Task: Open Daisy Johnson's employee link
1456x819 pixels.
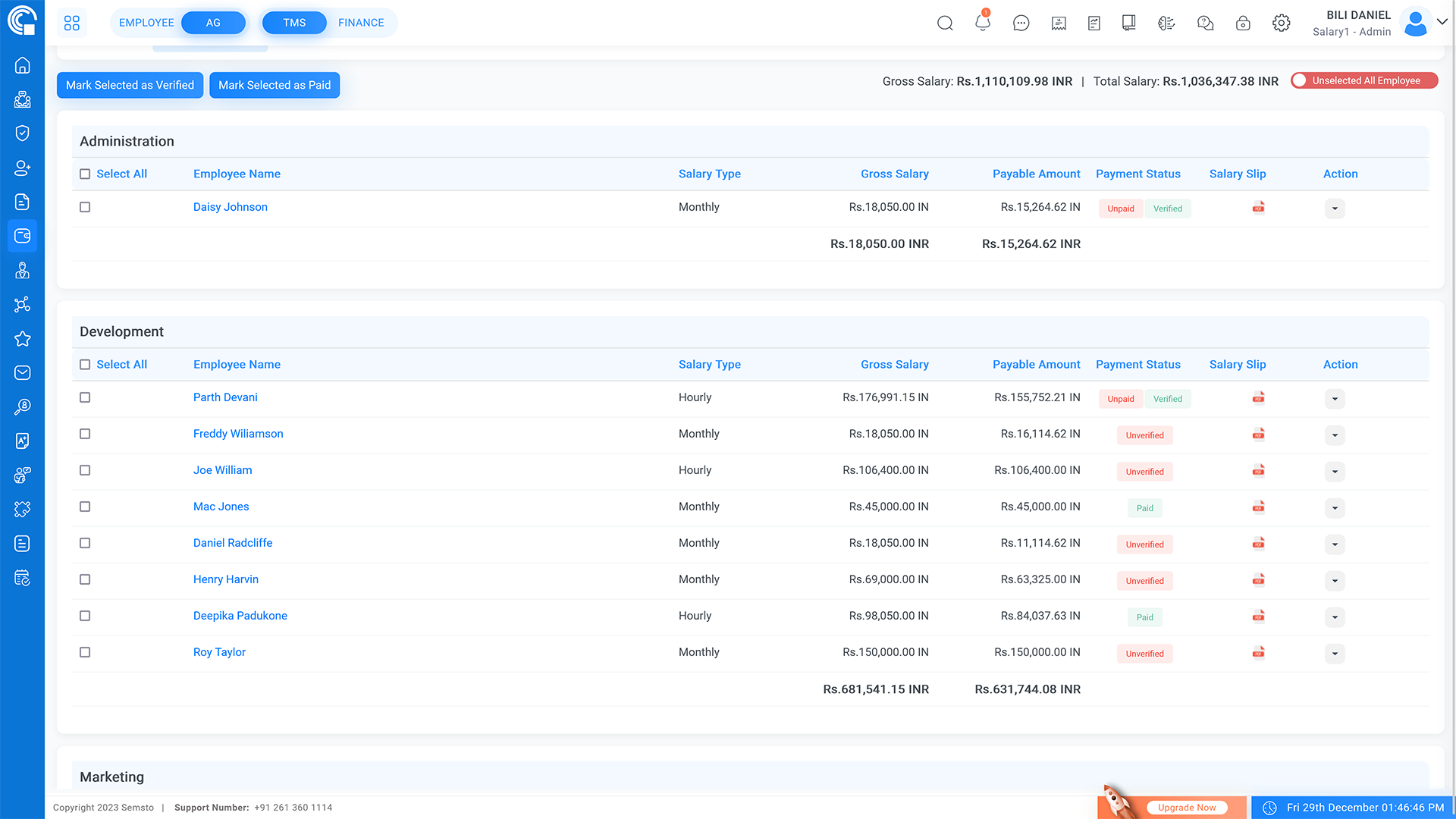Action: (x=230, y=207)
